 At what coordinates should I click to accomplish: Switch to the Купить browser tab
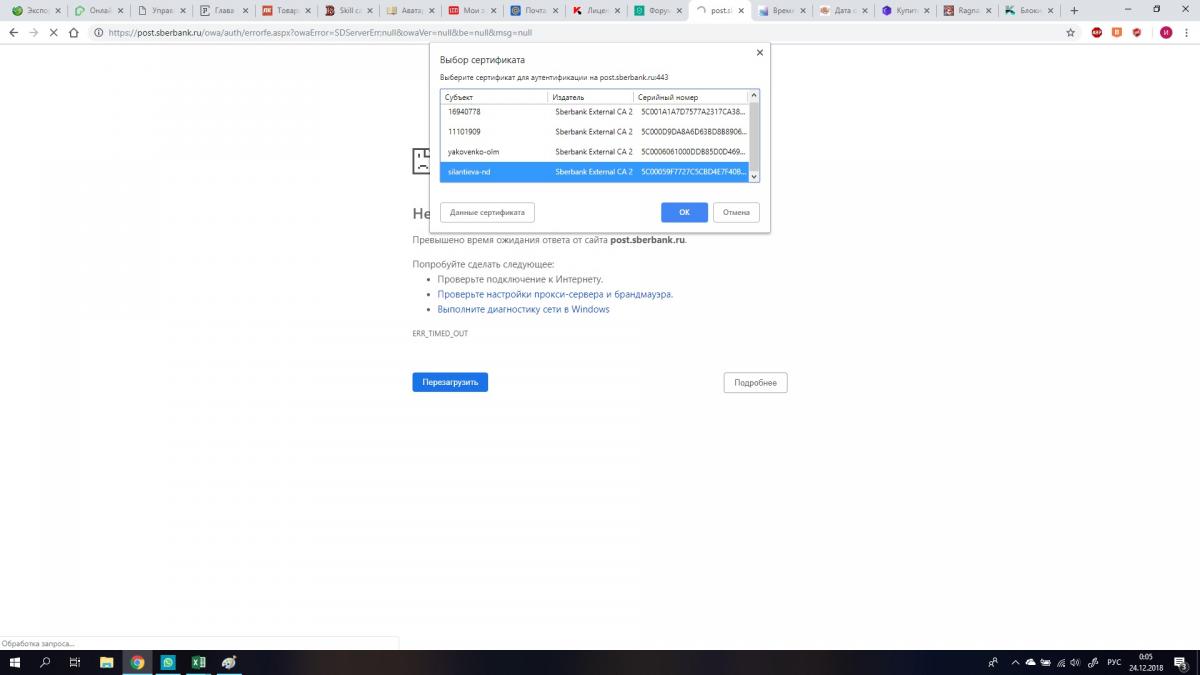tap(903, 10)
